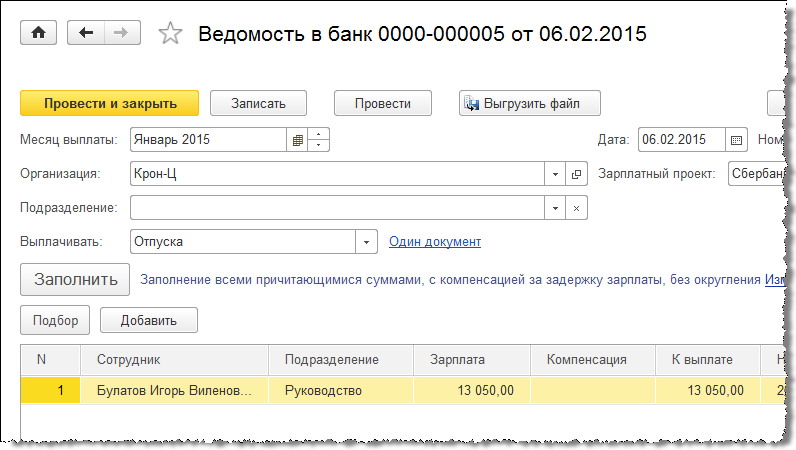The height and width of the screenshot is (450, 796).
Task: Expand the Организация dropdown list
Action: (555, 174)
